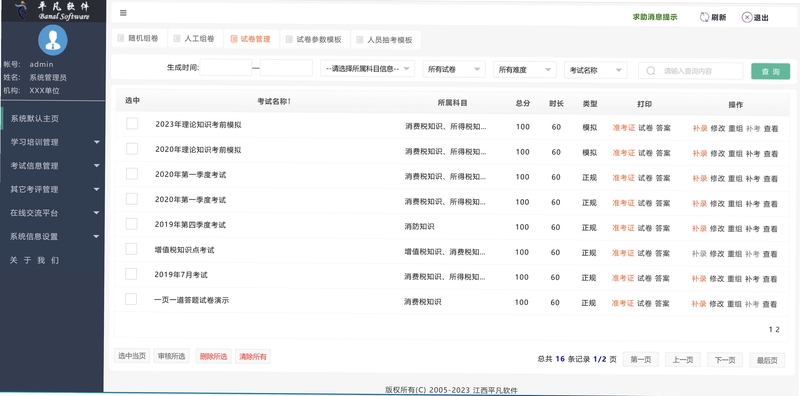Viewport: 800px width, 396px height.
Task: Open the 所有难度 dropdown
Action: tap(525, 70)
